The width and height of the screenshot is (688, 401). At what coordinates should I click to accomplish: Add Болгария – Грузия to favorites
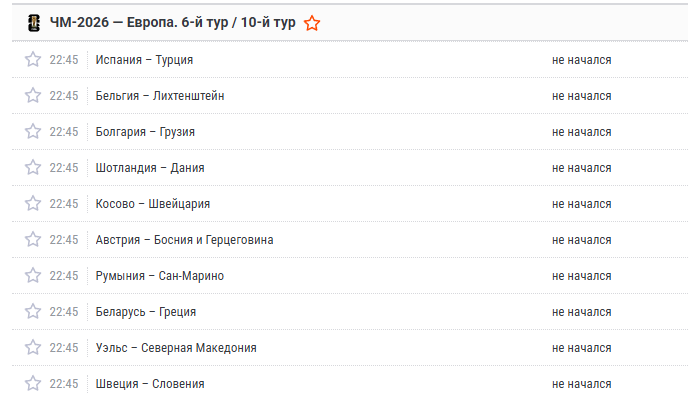[33, 131]
